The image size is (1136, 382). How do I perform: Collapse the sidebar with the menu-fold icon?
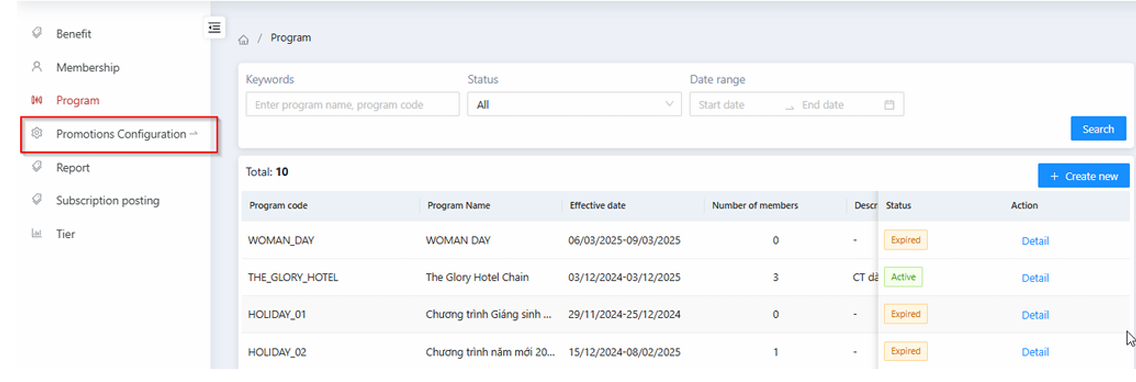[214, 27]
